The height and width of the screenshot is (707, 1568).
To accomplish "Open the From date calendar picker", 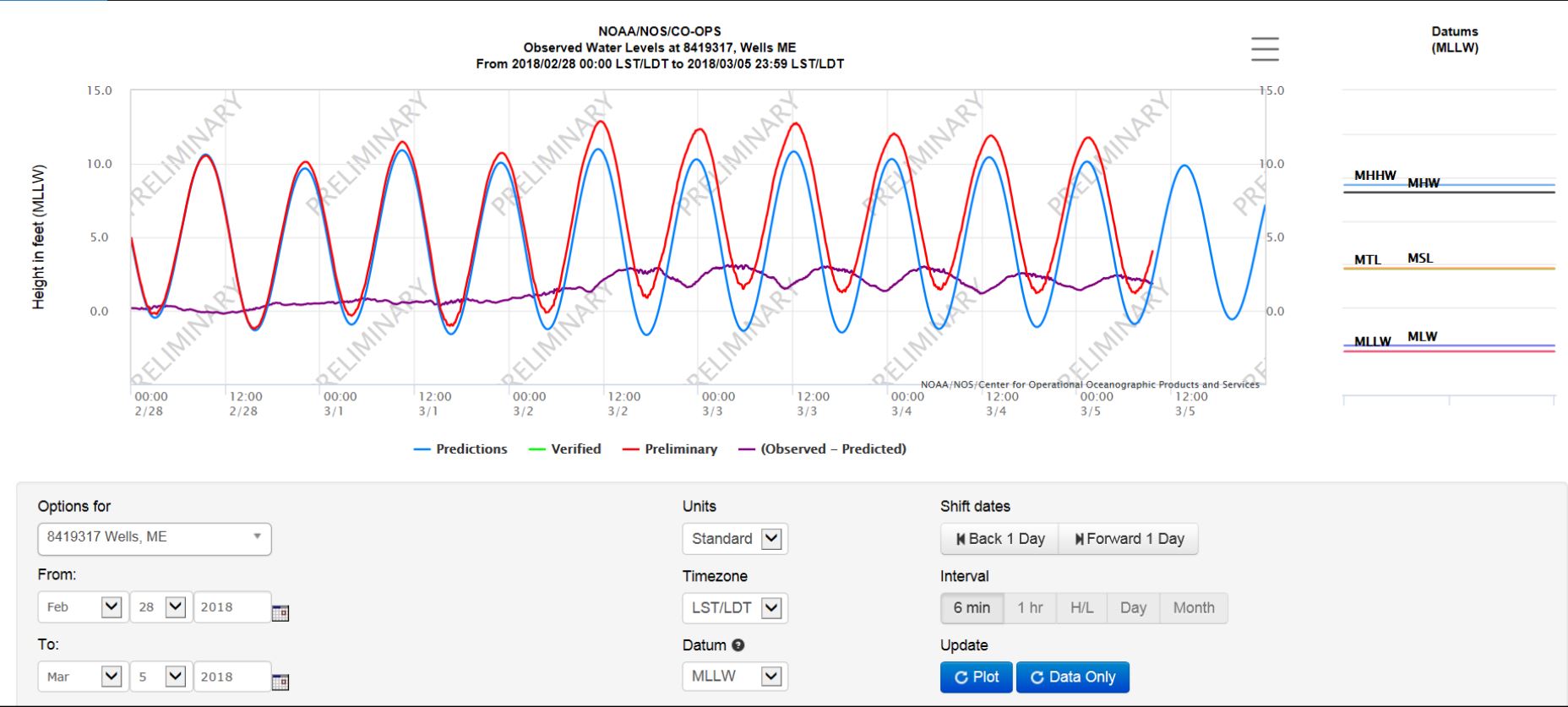I will [280, 613].
